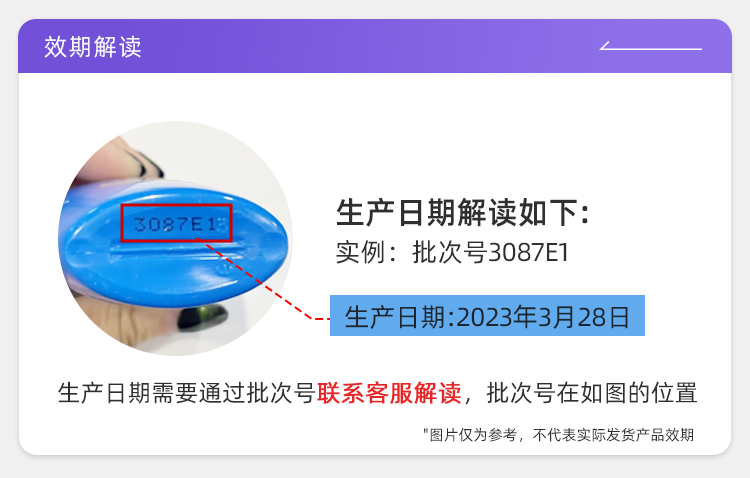Click the circular product photo
This screenshot has width=750, height=478.
176,238
